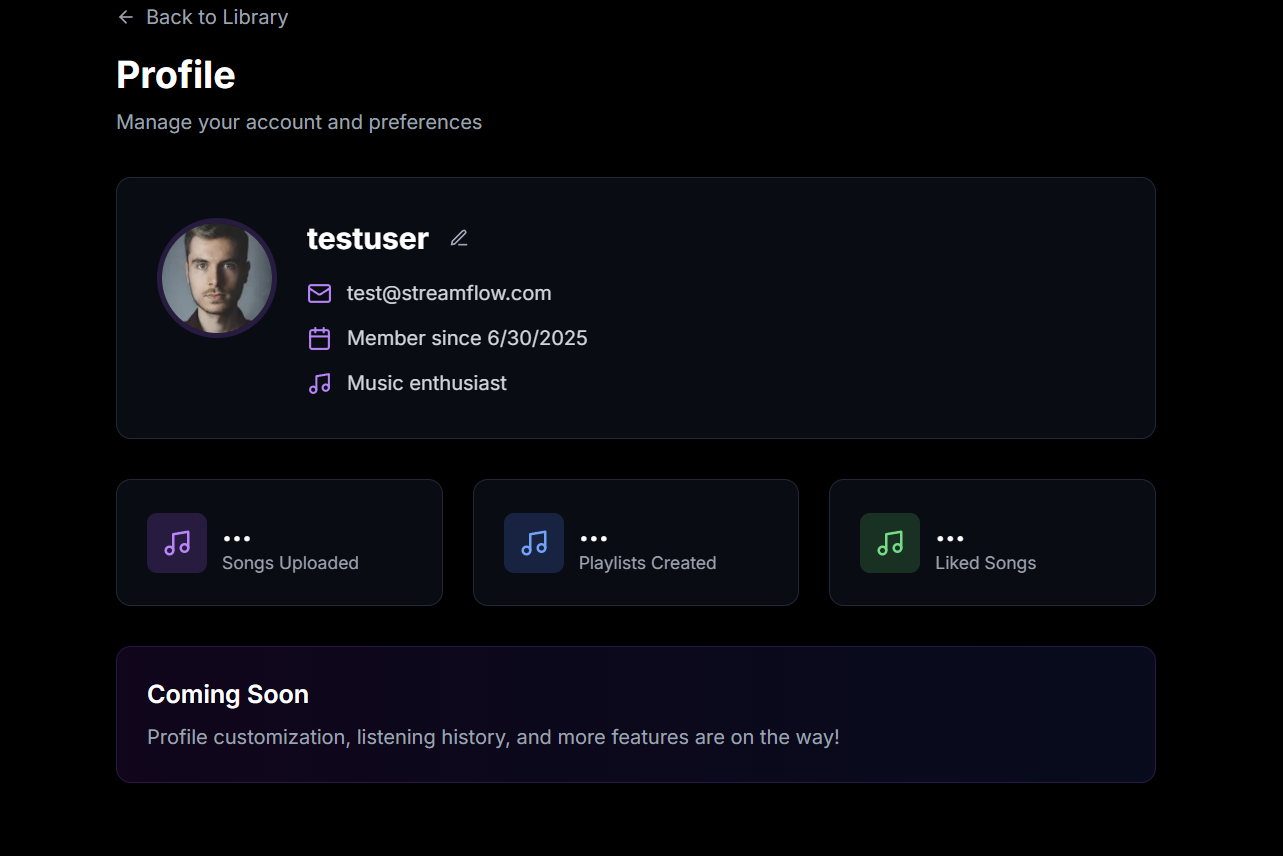
Task: Click the testuser profile avatar photo
Action: (217, 278)
